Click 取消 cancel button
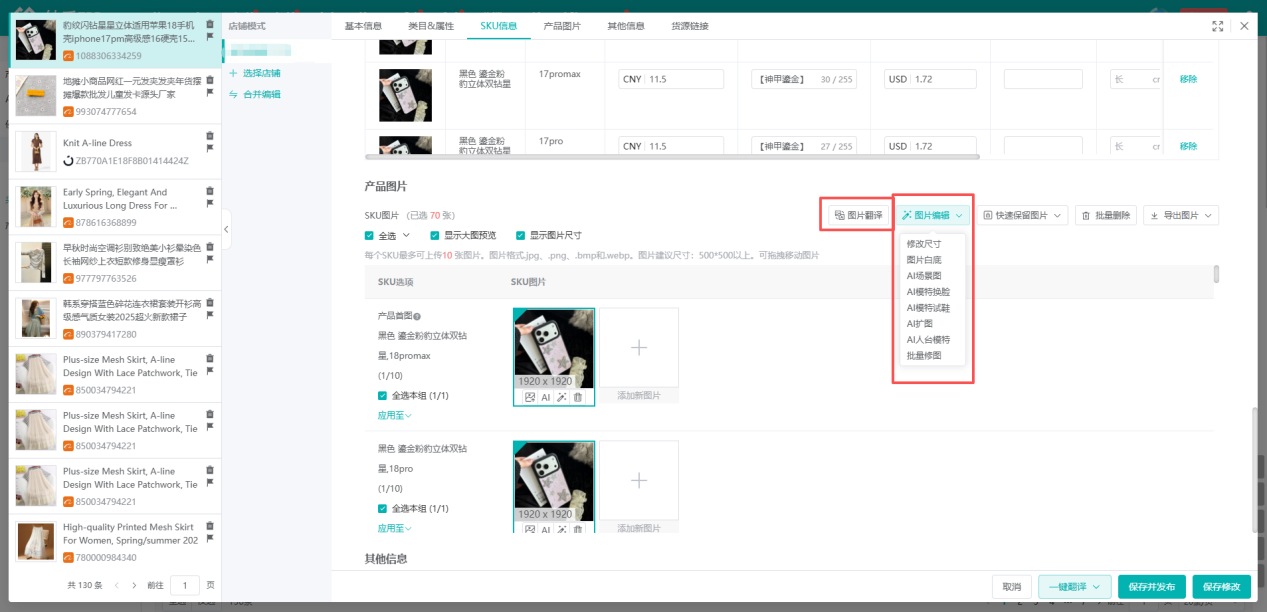The width and height of the screenshot is (1267, 612). pos(1012,587)
